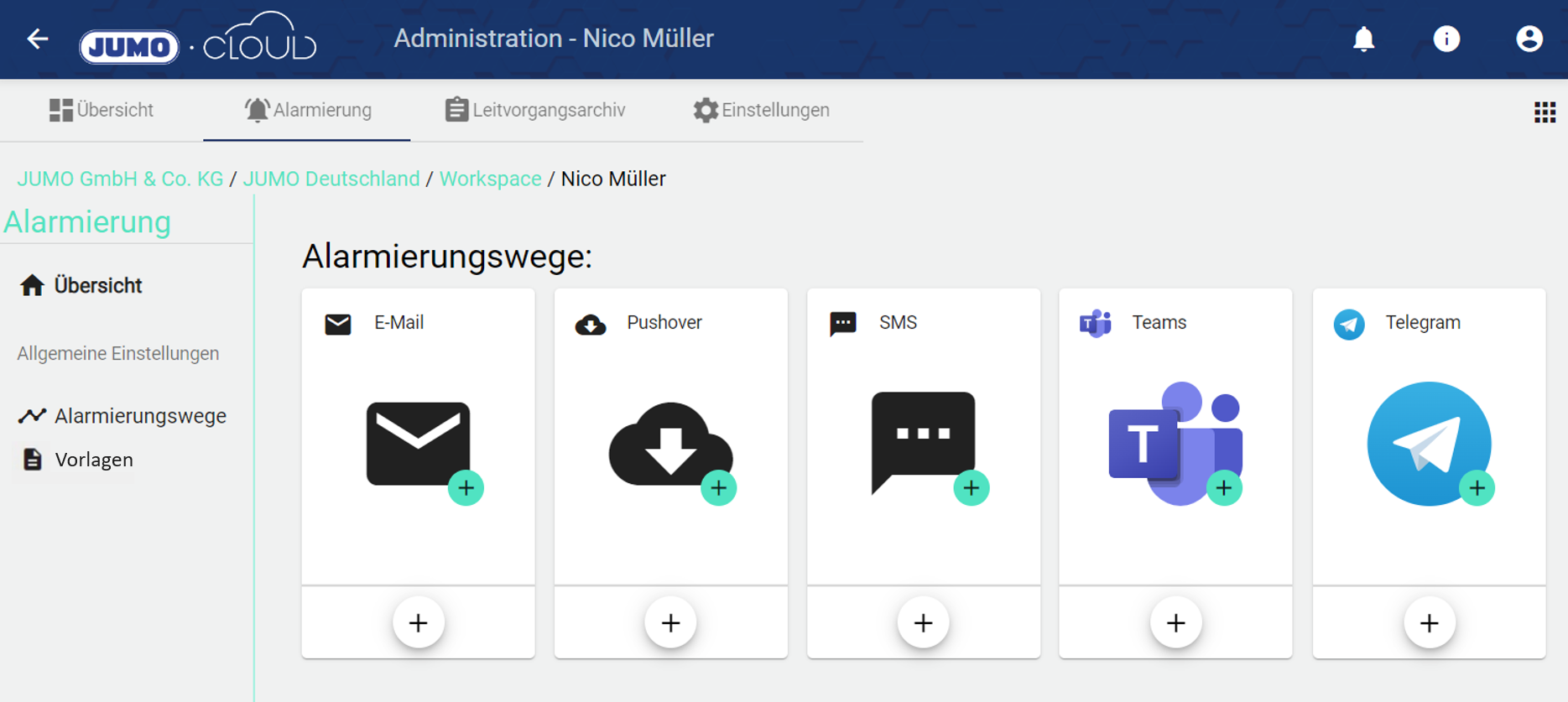Click the back arrow in header
This screenshot has height=702, width=1568.
[x=38, y=39]
